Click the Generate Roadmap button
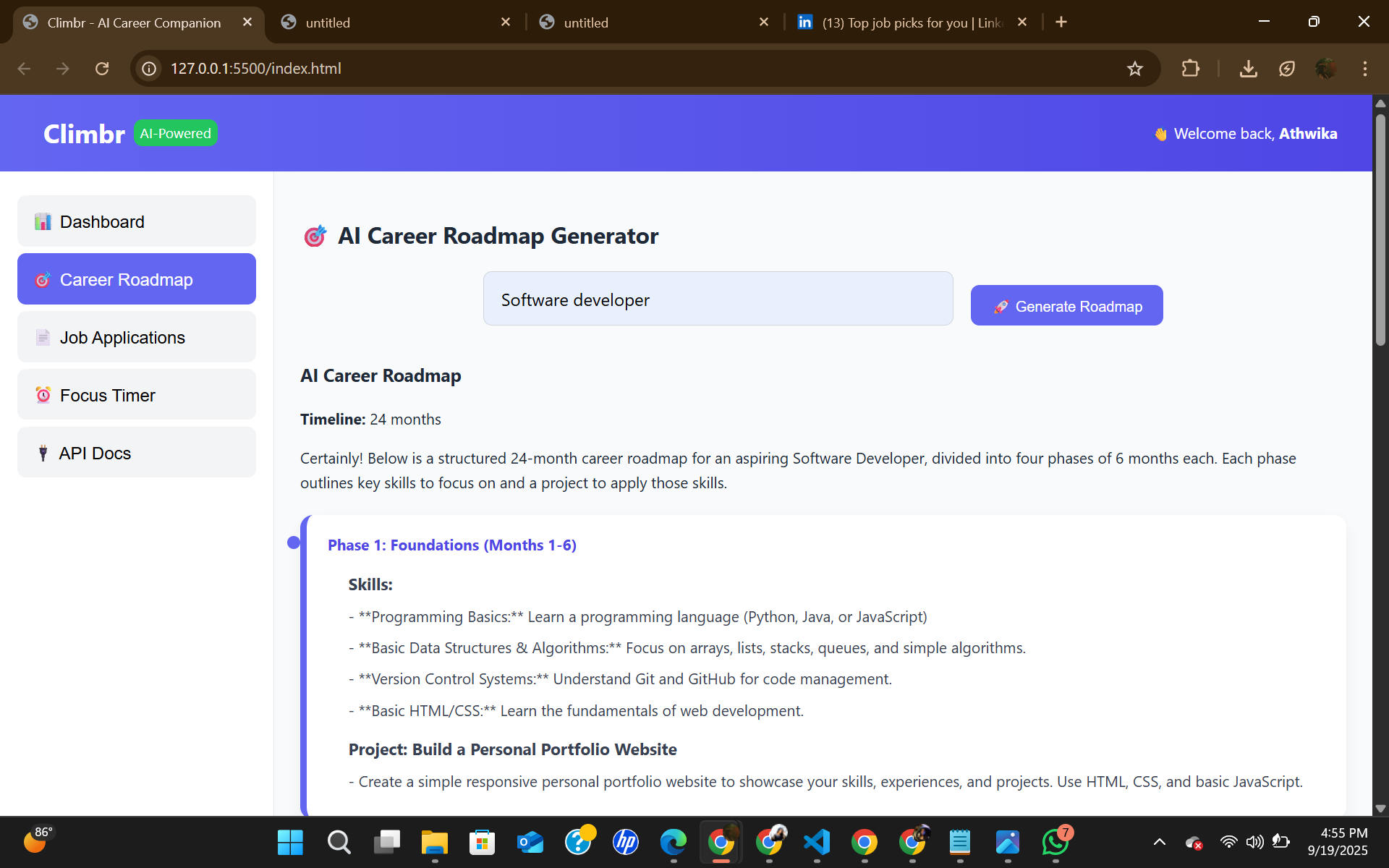 1066,306
